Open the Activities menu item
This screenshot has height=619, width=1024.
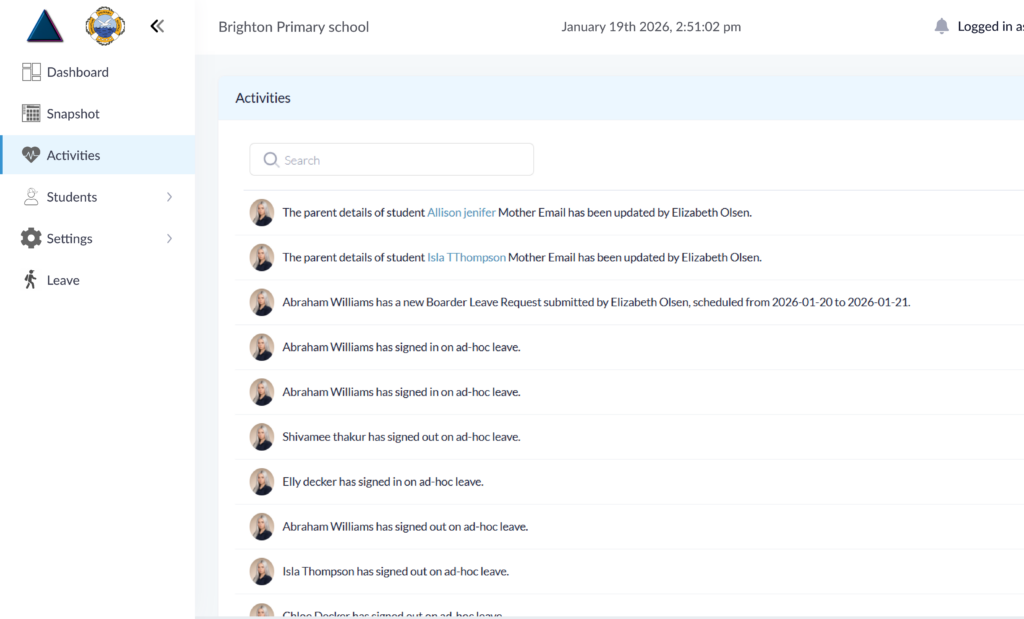click(x=73, y=155)
